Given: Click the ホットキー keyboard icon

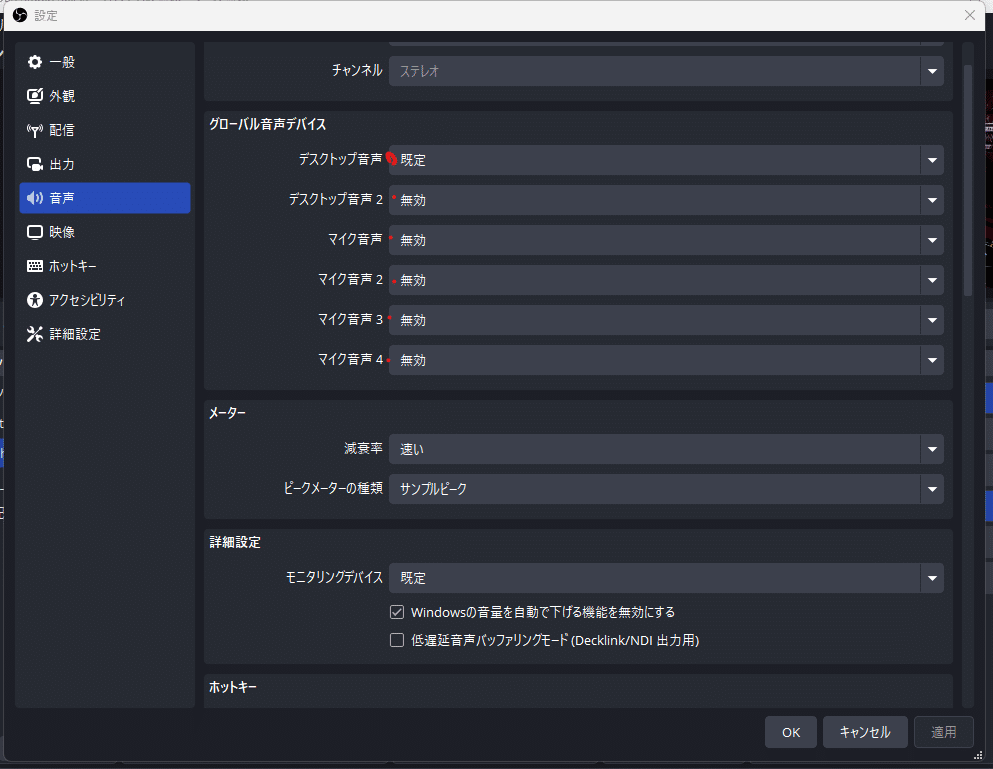Looking at the screenshot, I should point(35,266).
